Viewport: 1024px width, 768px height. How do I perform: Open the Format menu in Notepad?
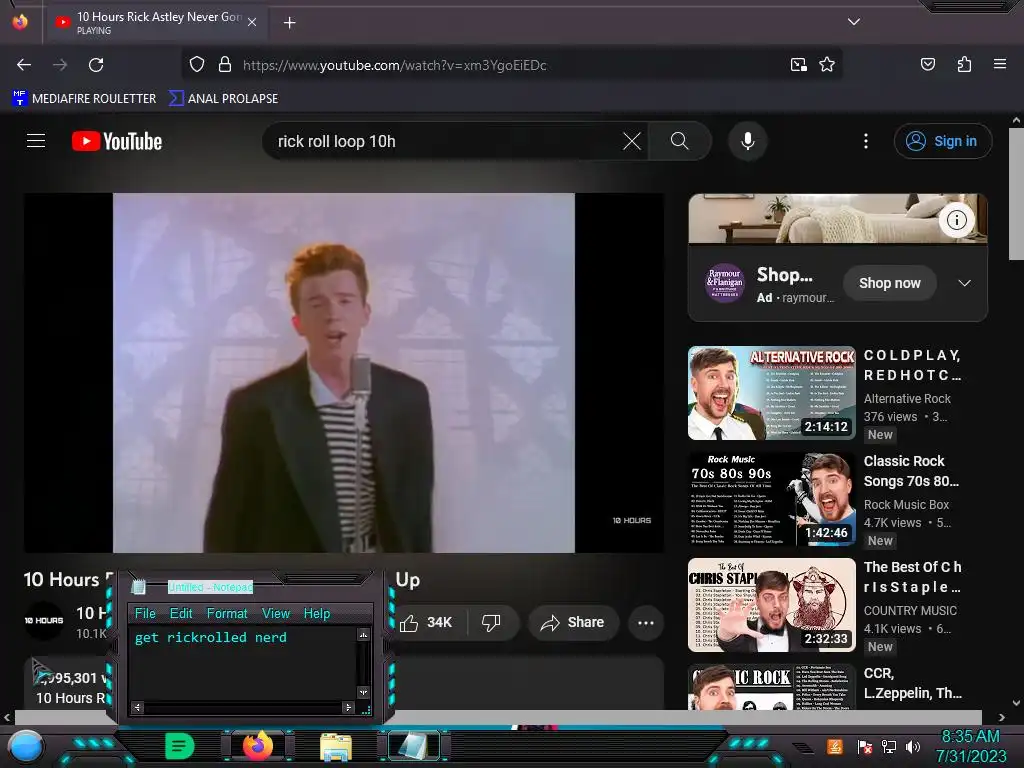click(x=227, y=613)
